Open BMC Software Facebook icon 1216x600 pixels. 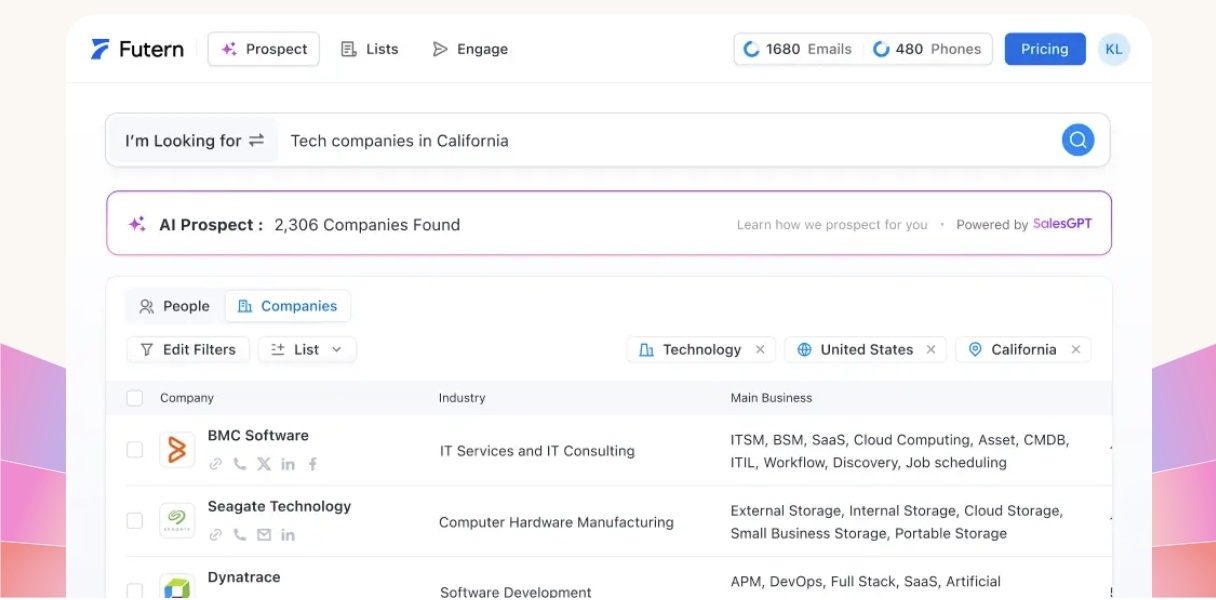point(313,464)
